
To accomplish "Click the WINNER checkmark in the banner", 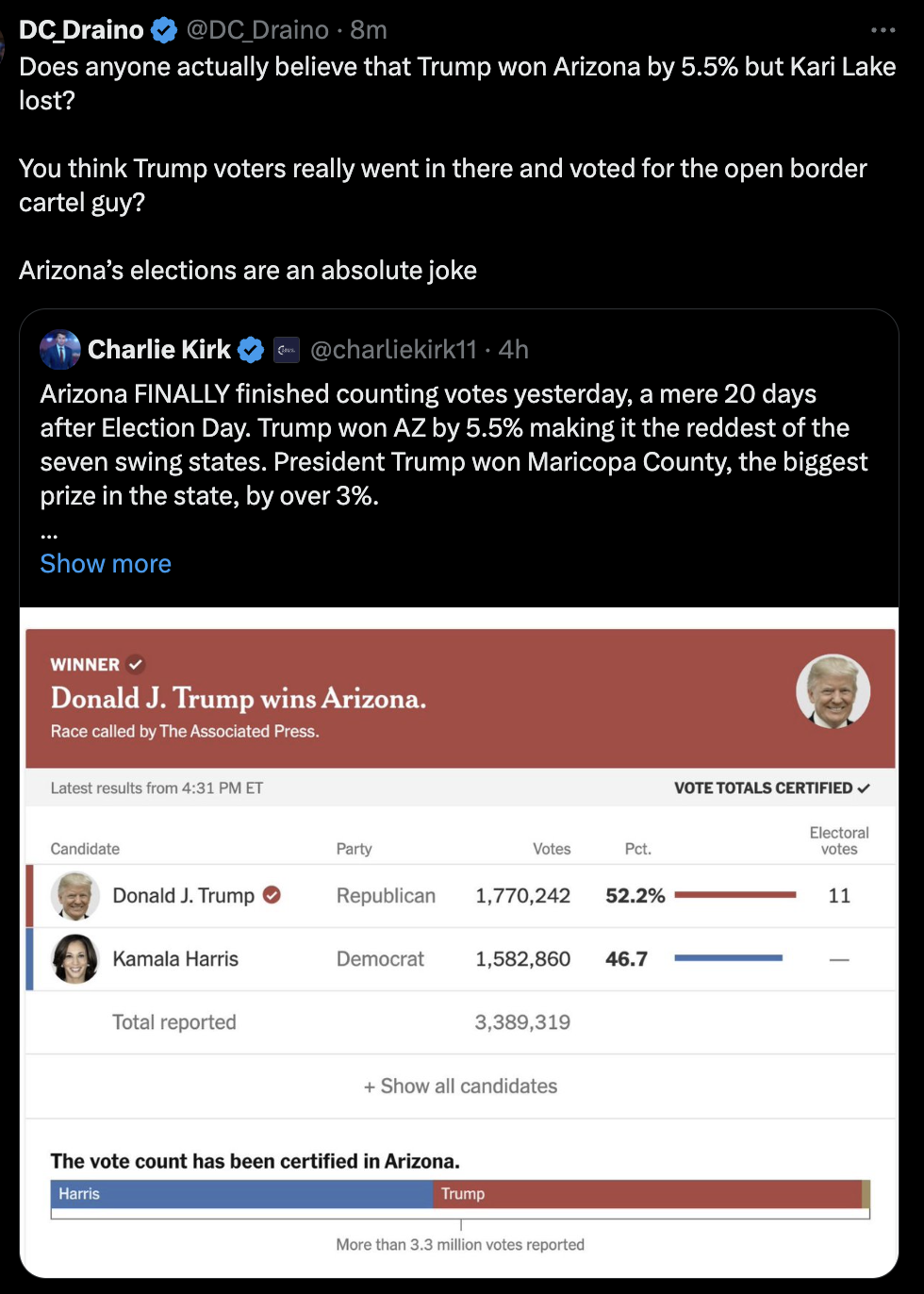I will [x=136, y=664].
